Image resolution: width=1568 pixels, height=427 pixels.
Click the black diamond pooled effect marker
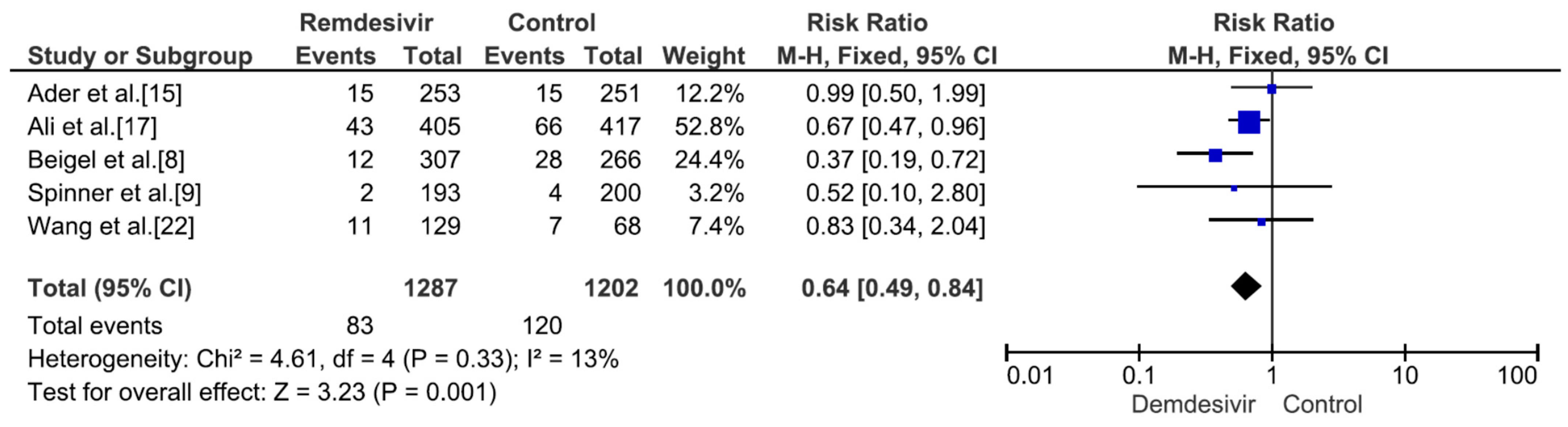(x=1245, y=286)
